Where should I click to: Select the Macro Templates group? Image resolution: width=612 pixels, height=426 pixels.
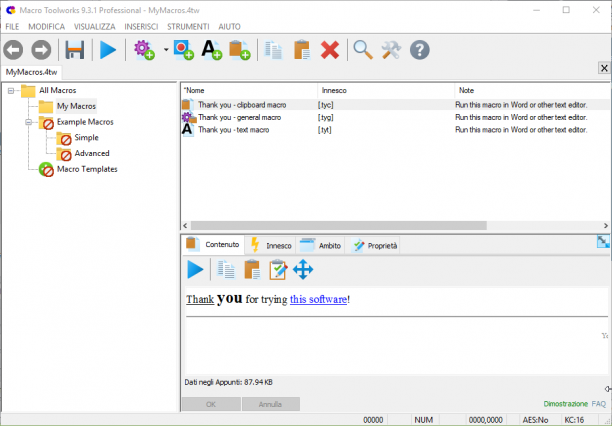(x=87, y=169)
